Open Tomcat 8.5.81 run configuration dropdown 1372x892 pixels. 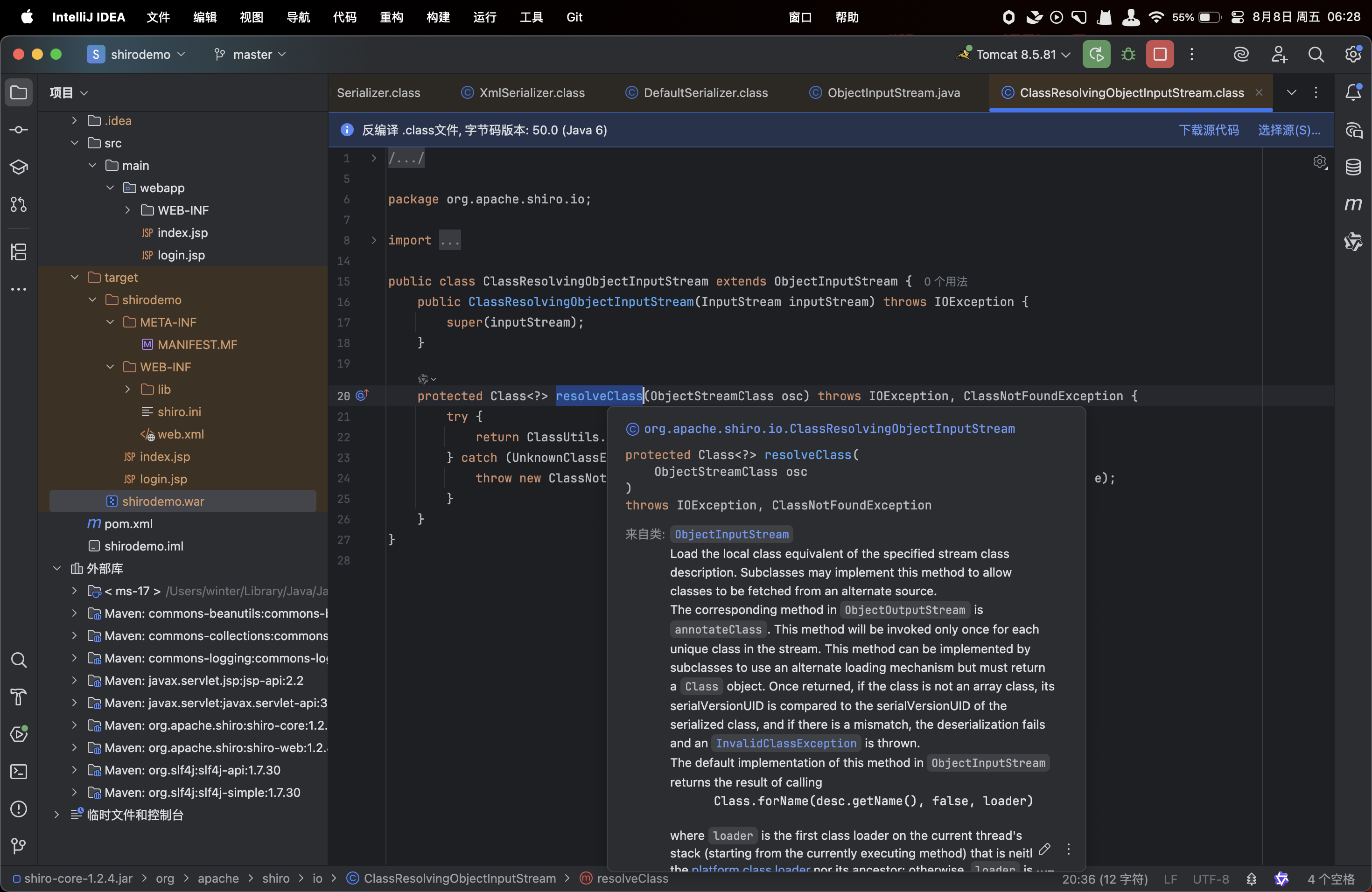[x=1016, y=55]
